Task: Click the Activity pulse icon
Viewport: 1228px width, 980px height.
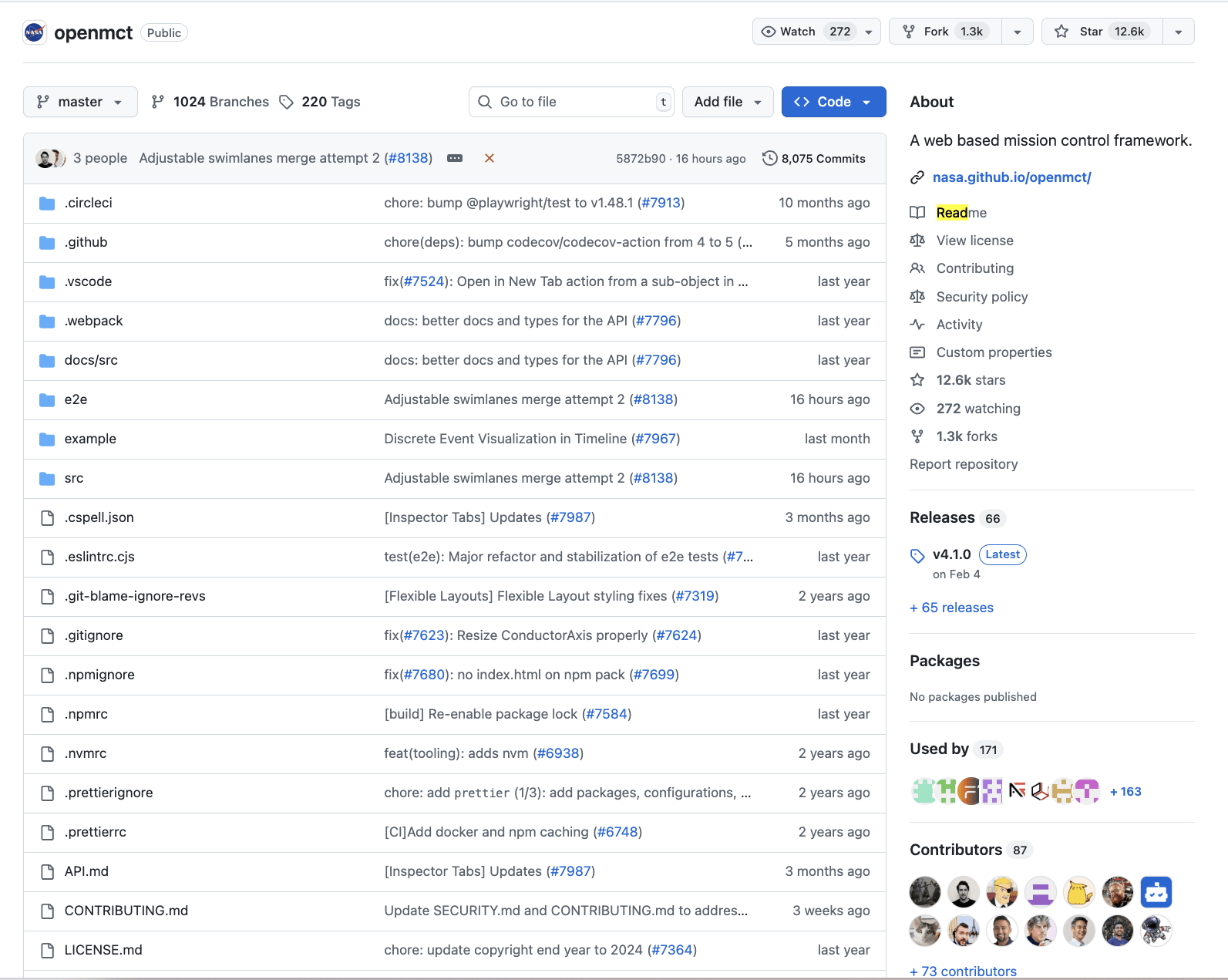Action: click(917, 325)
